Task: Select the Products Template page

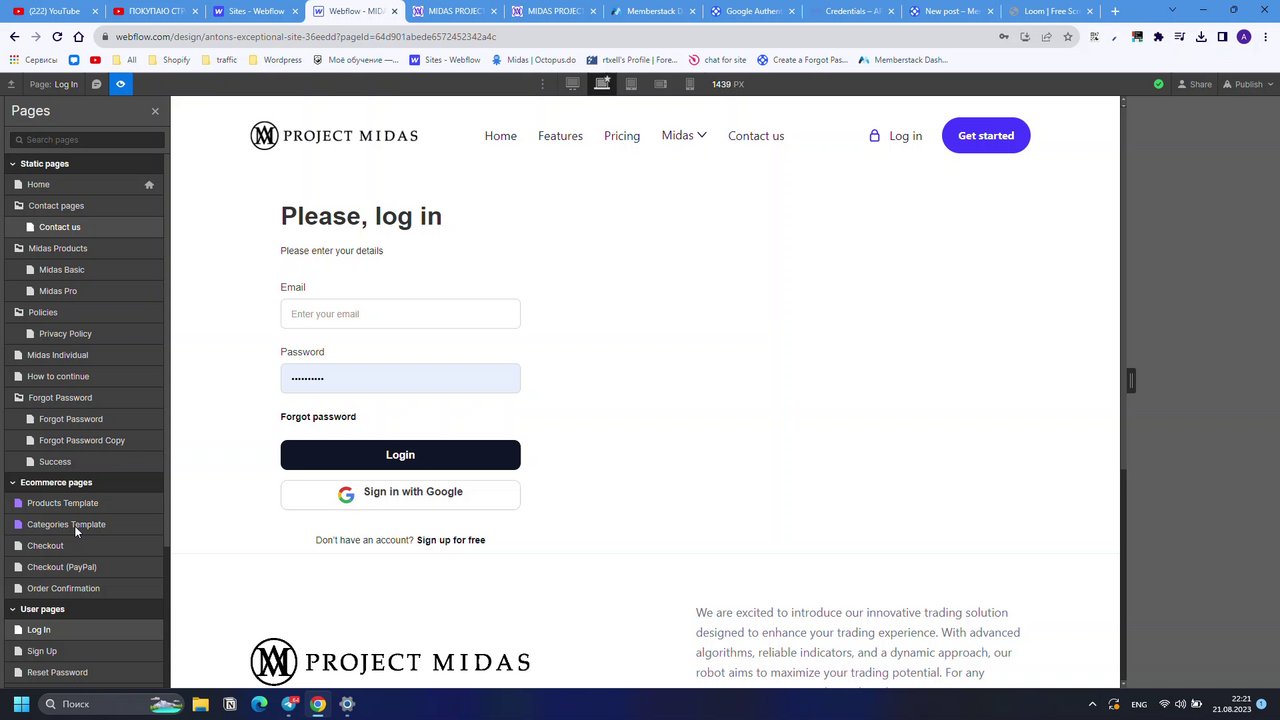Action: click(x=62, y=503)
